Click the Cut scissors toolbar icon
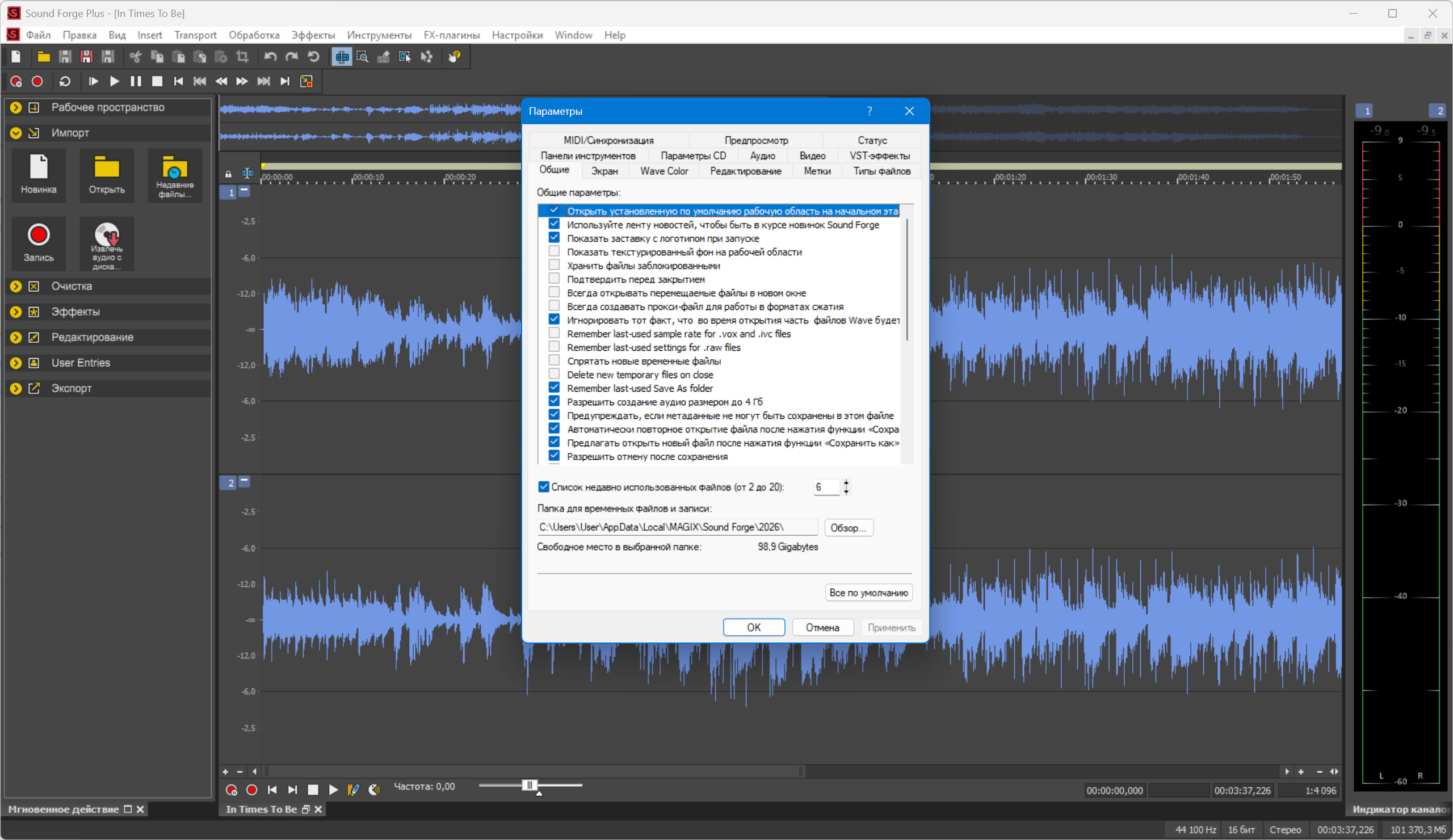This screenshot has width=1453, height=840. [x=136, y=57]
